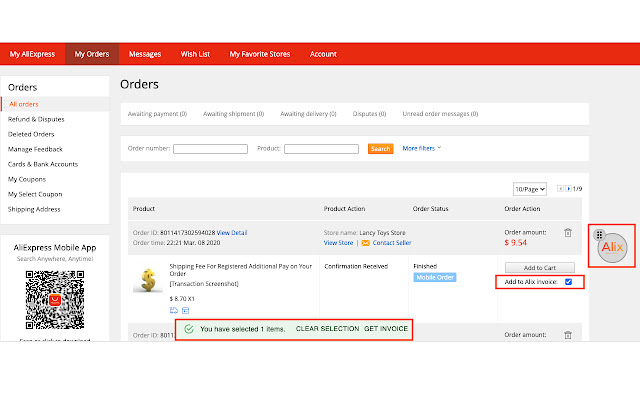Open Account tab
This screenshot has height=400, width=640.
point(323,54)
